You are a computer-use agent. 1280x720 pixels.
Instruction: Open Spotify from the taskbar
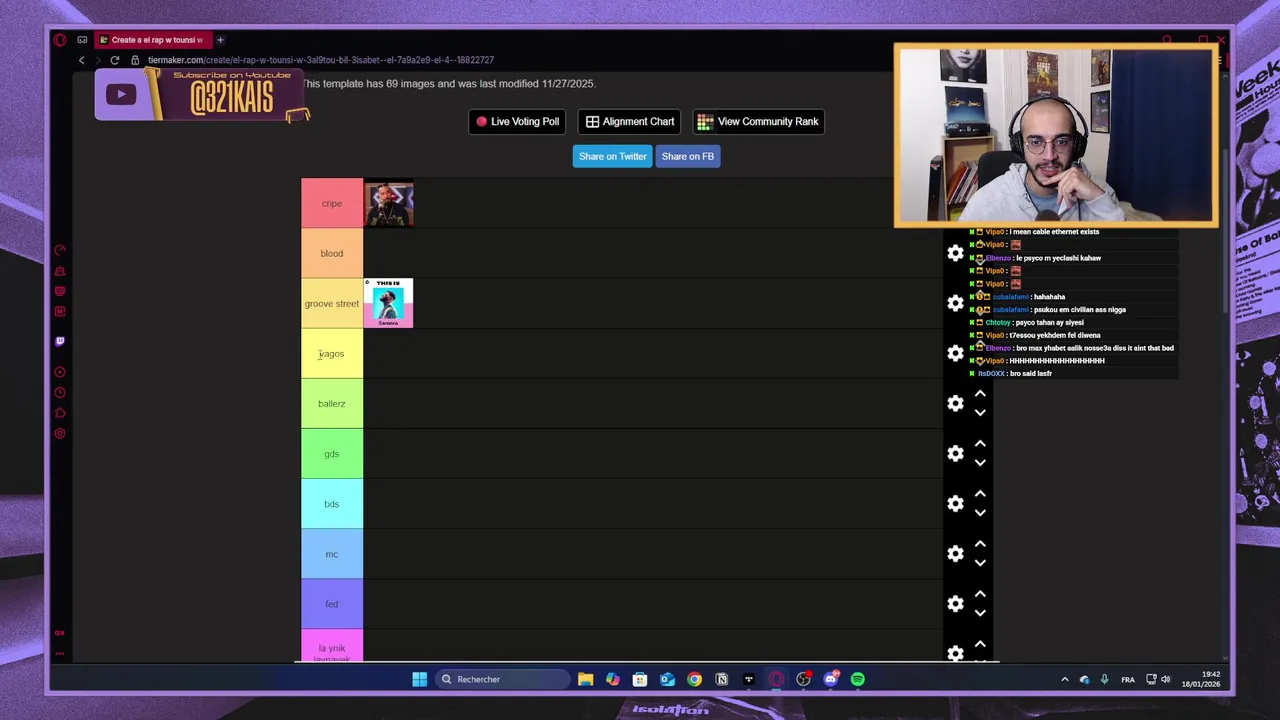[x=858, y=679]
